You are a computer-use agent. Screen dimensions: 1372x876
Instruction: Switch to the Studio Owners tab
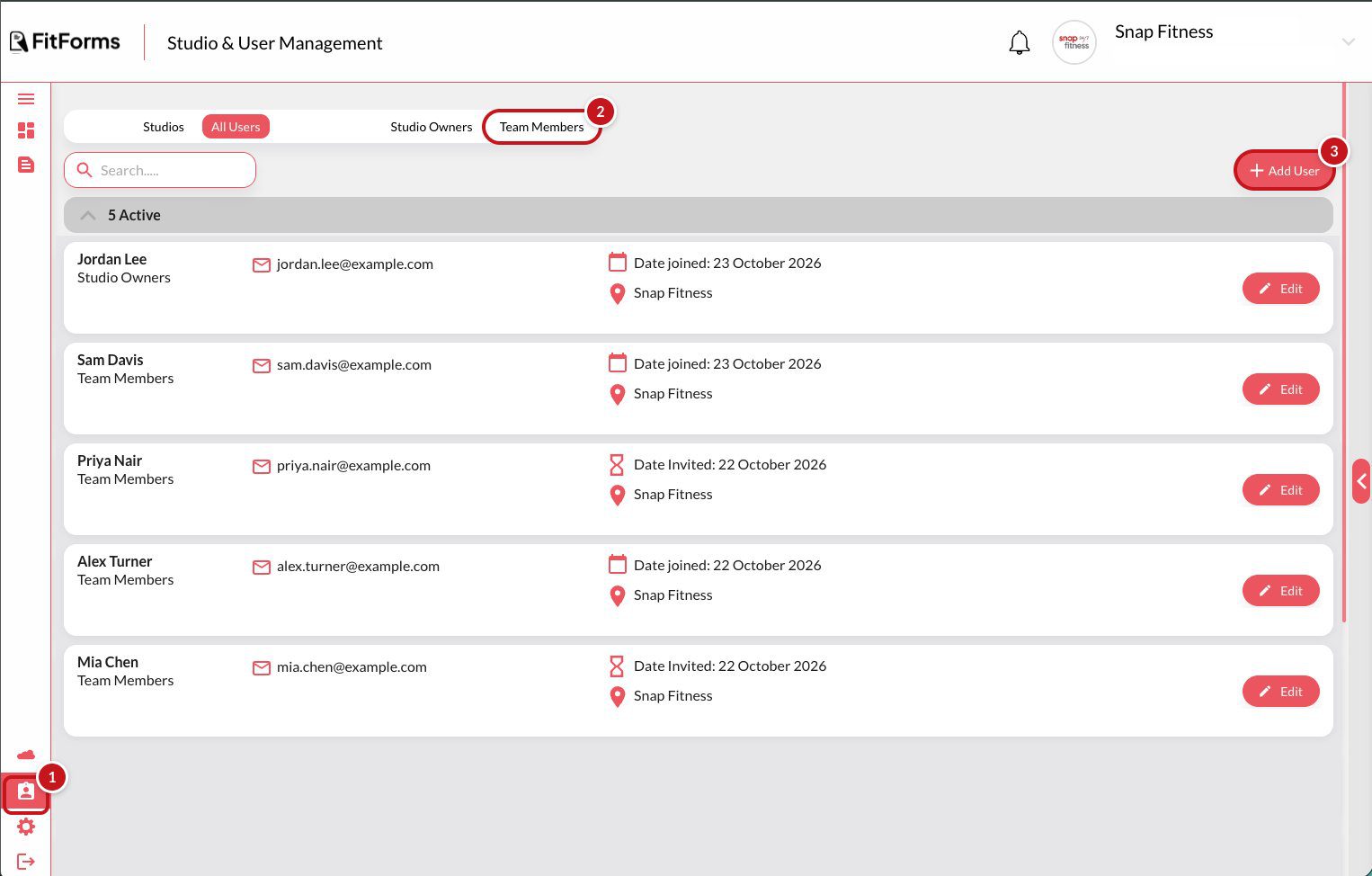[432, 127]
